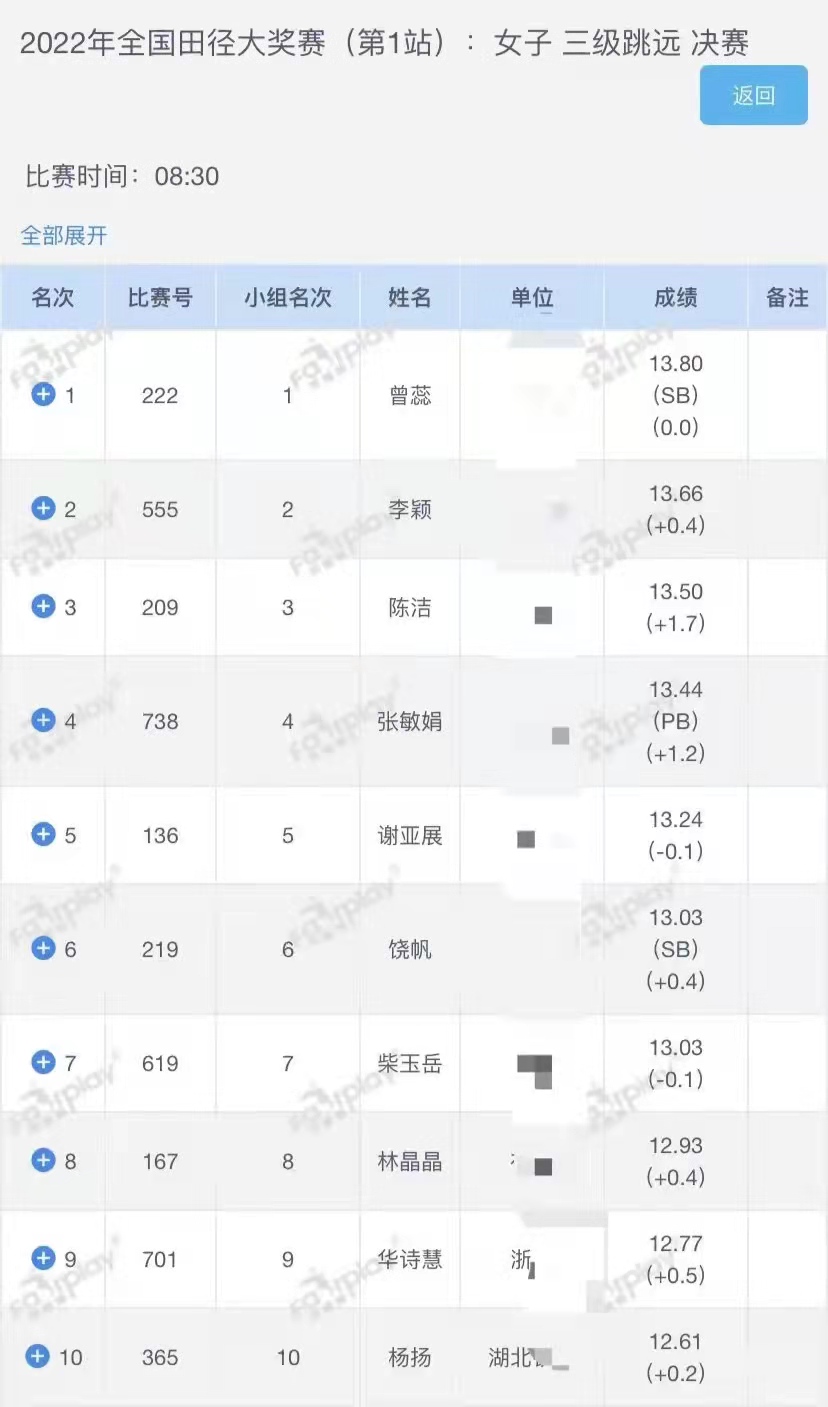Click plus icon for rank 8
The width and height of the screenshot is (828, 1407).
point(43,1160)
